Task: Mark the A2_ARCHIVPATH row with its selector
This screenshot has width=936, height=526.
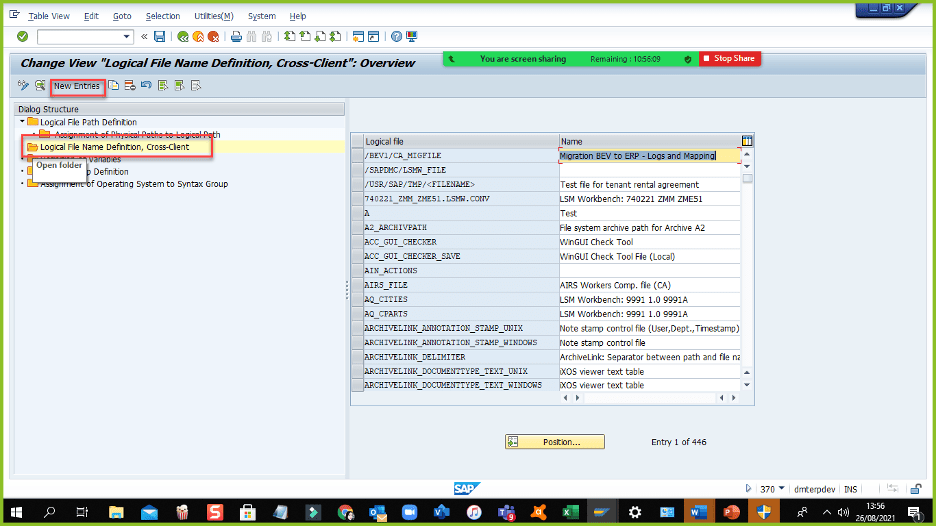Action: (x=355, y=228)
